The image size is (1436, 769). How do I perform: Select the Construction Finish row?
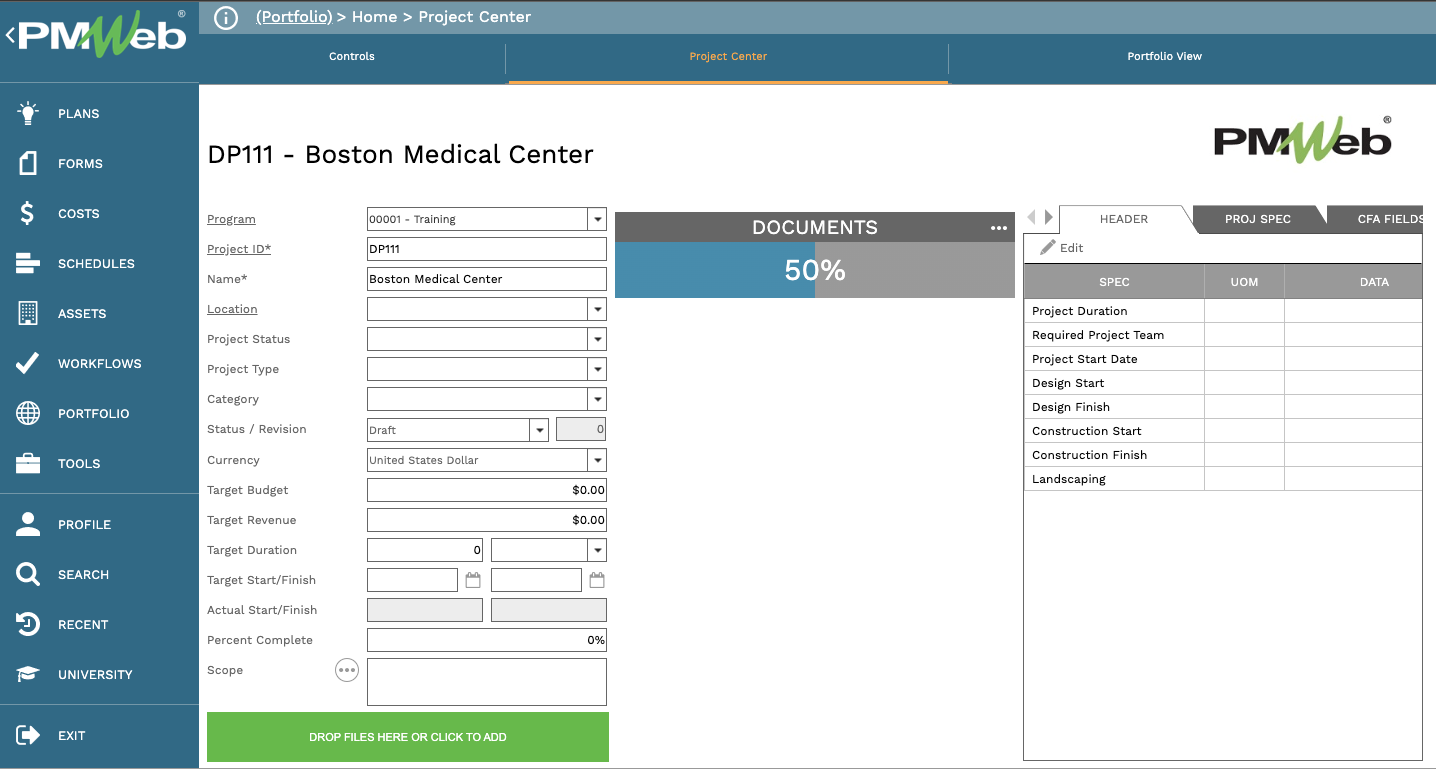(1223, 455)
